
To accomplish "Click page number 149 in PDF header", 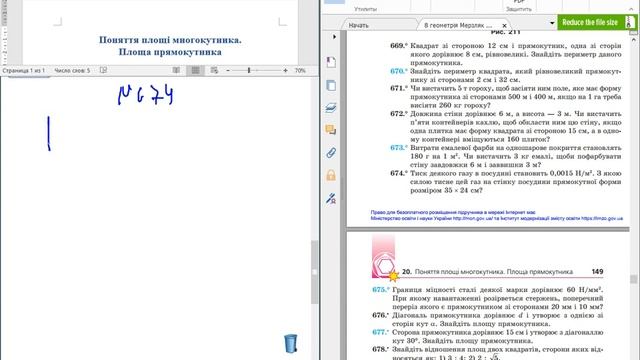I will [x=597, y=271].
